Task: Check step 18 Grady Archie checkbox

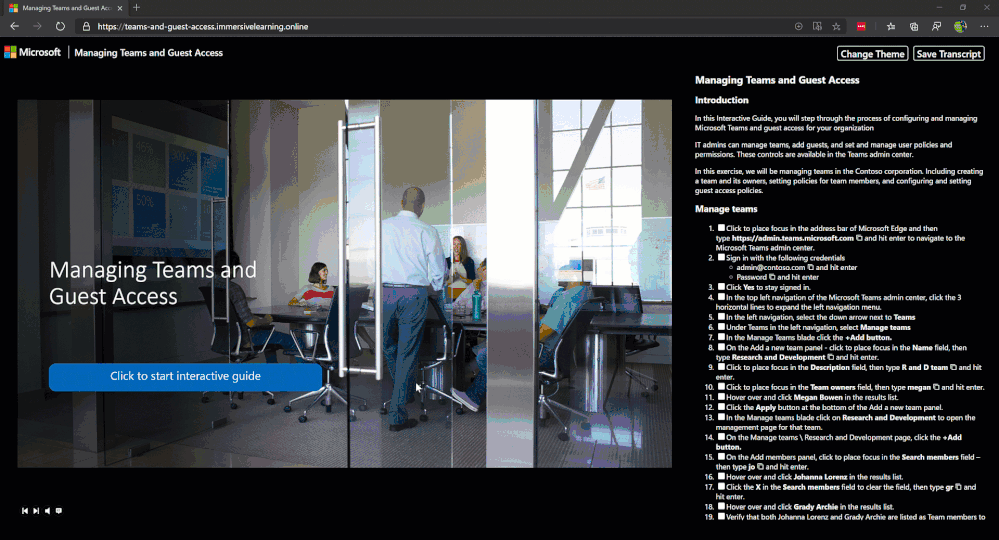Action: tap(721, 506)
